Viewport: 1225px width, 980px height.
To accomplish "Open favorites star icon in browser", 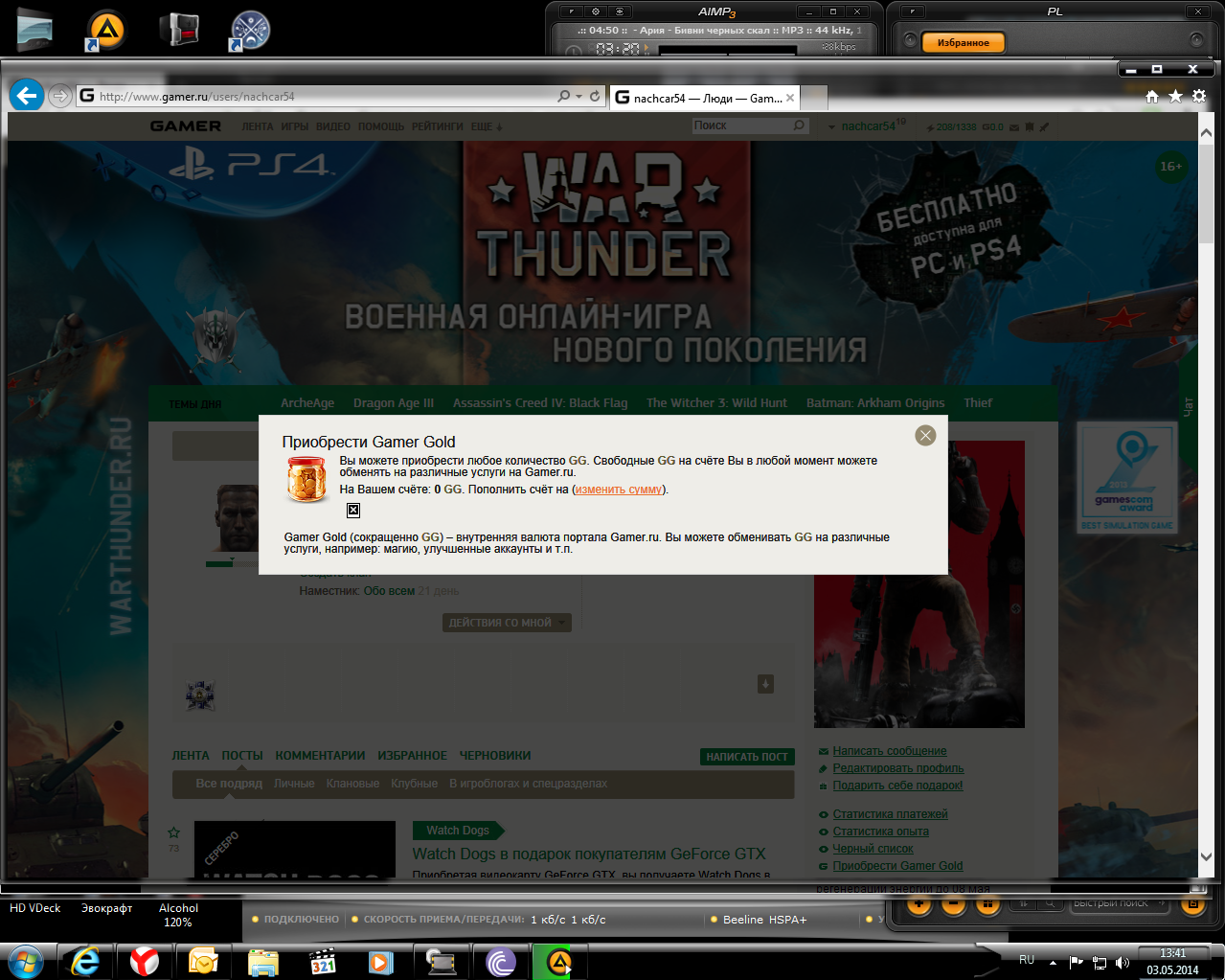I will (1176, 96).
